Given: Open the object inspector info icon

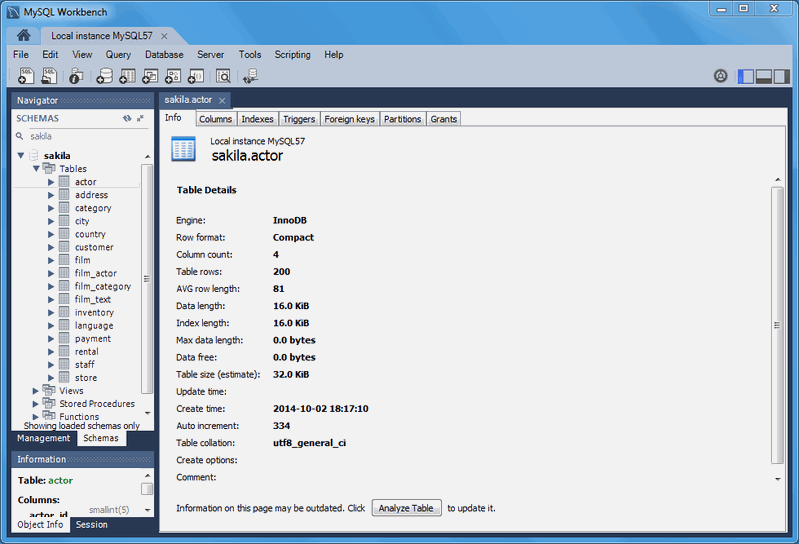Looking at the screenshot, I should click(x=76, y=75).
